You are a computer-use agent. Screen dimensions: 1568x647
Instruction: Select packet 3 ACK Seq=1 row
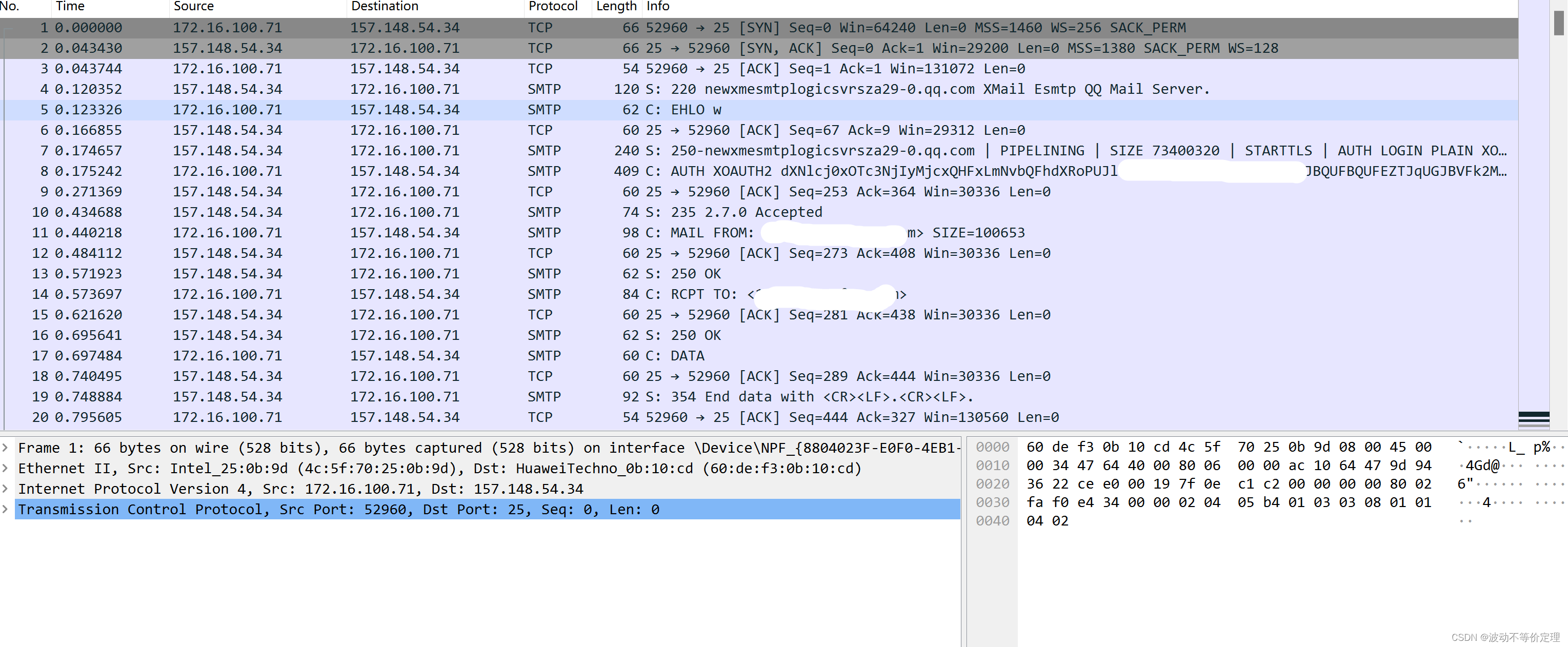[759, 69]
